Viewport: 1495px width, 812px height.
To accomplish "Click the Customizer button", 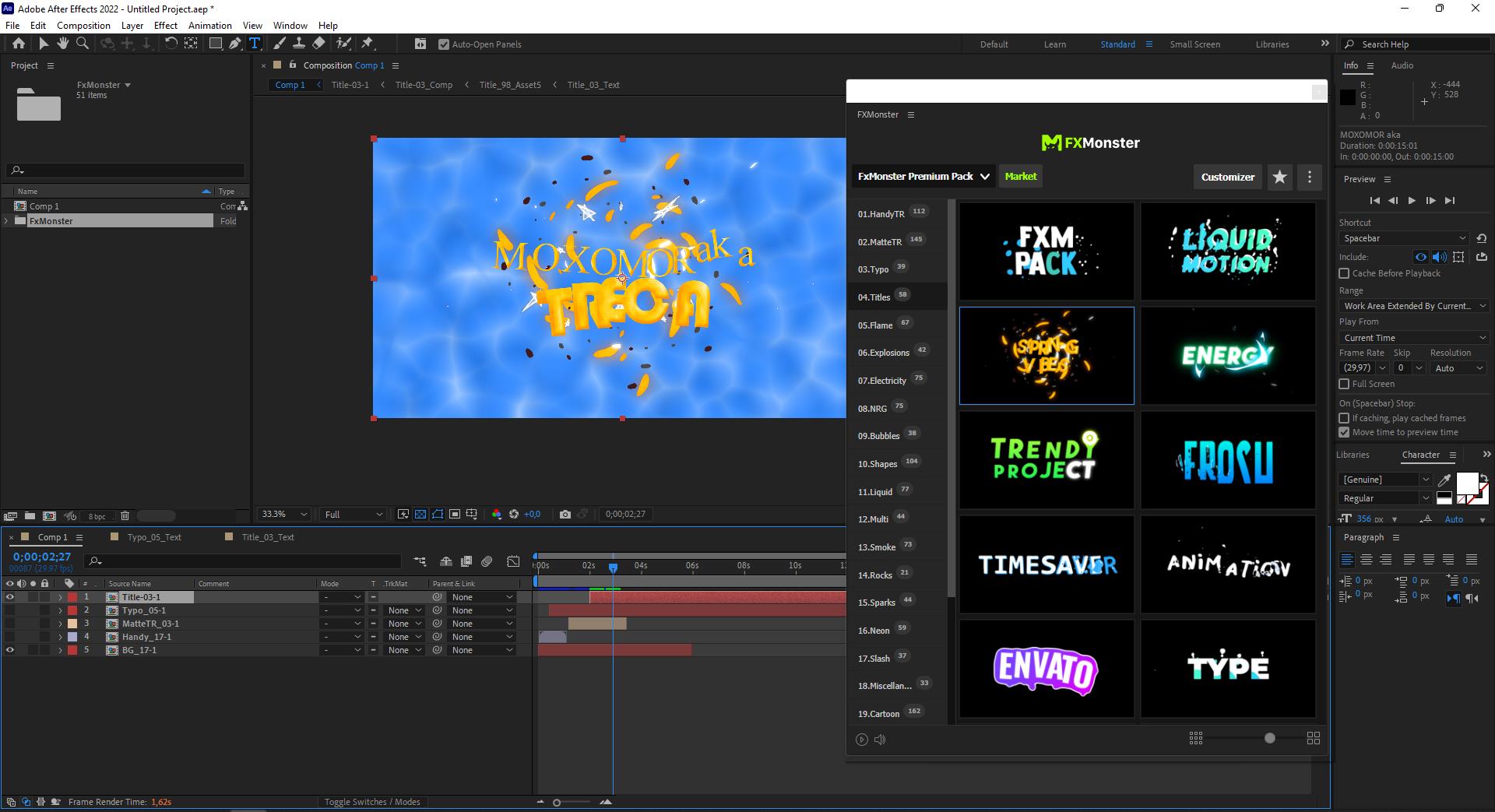I will click(1228, 177).
